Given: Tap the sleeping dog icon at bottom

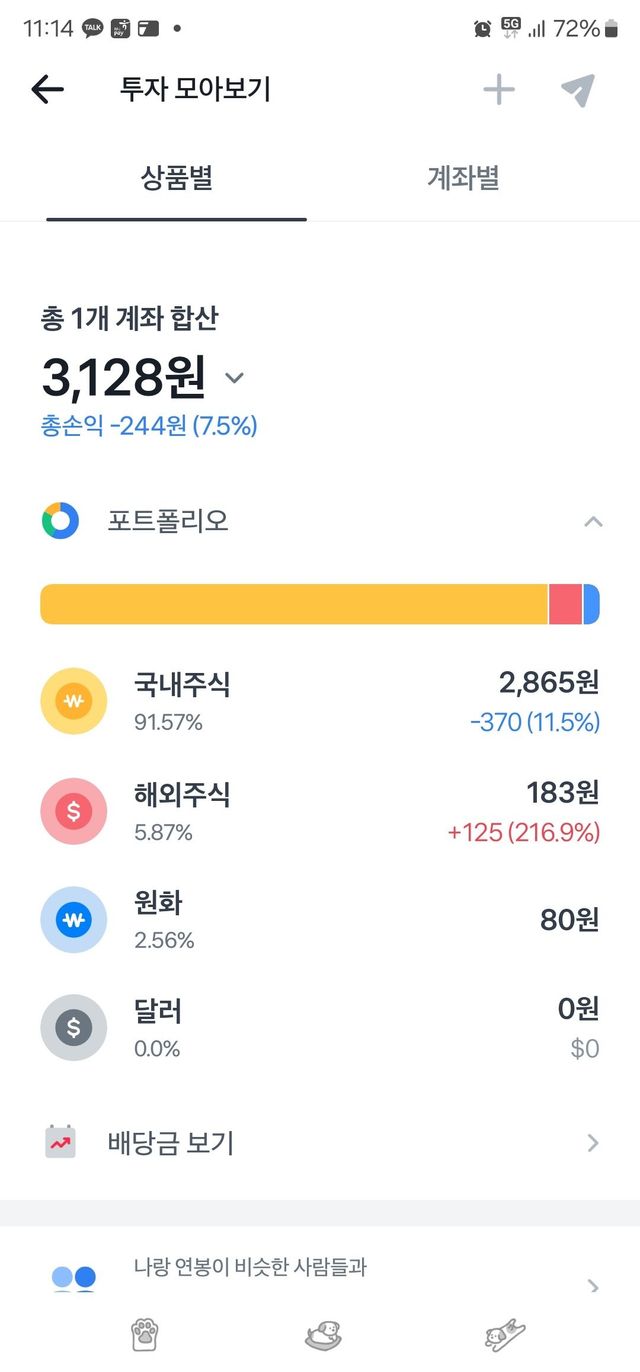Looking at the screenshot, I should 323,1335.
